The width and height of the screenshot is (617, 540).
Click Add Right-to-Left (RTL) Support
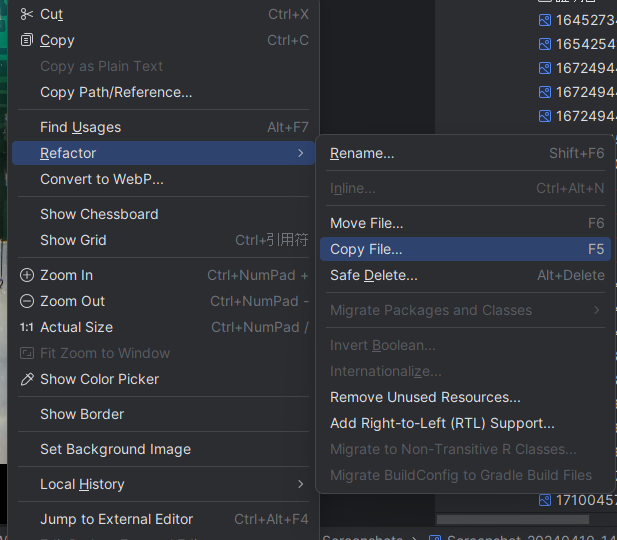[442, 423]
